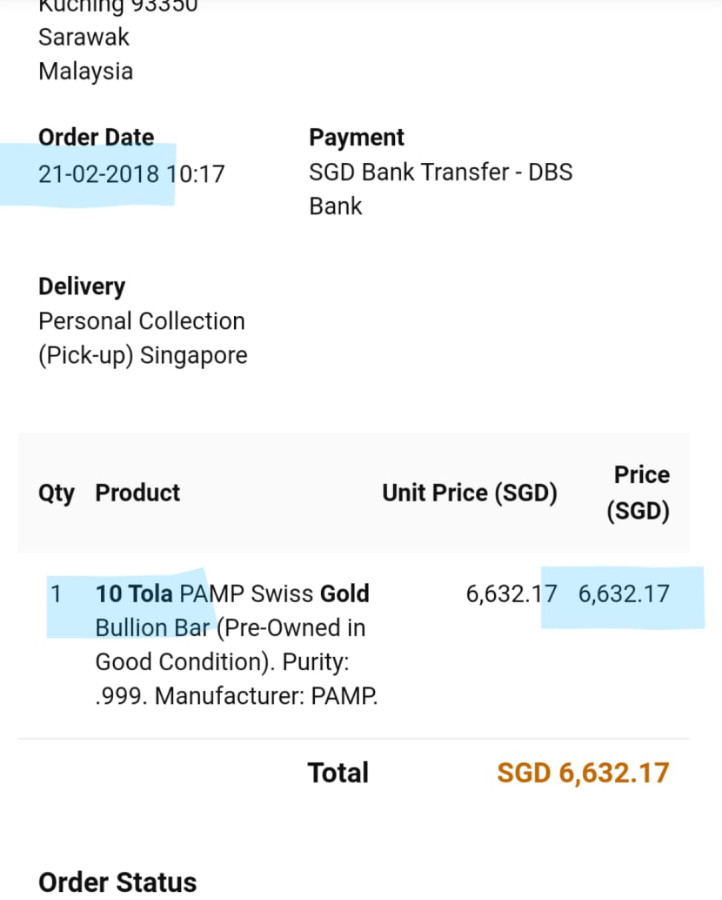The height and width of the screenshot is (900, 722).
Task: Click the unit price 6,632.17 cell
Action: [x=511, y=594]
